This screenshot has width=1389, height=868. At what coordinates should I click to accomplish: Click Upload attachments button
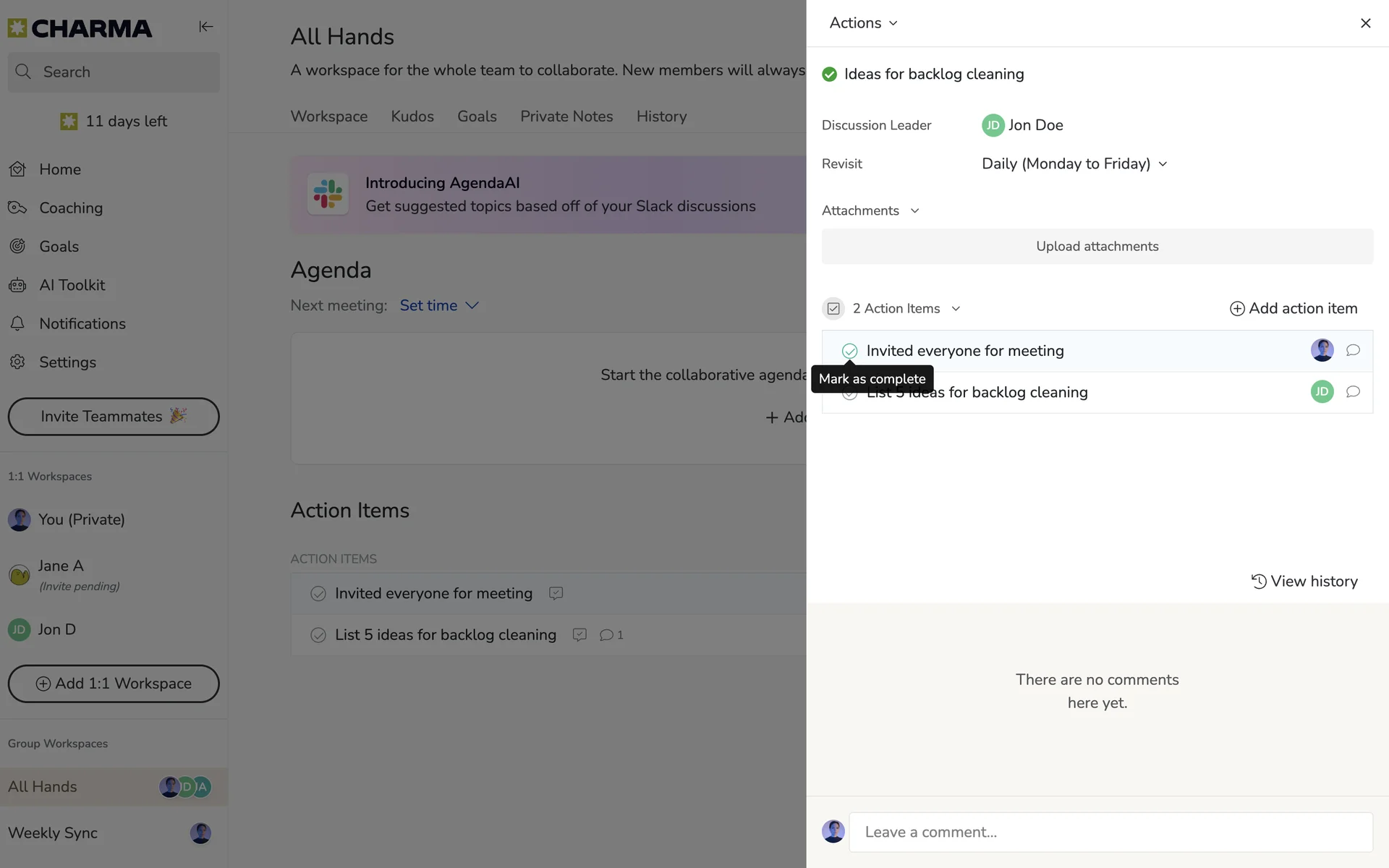[x=1097, y=247]
